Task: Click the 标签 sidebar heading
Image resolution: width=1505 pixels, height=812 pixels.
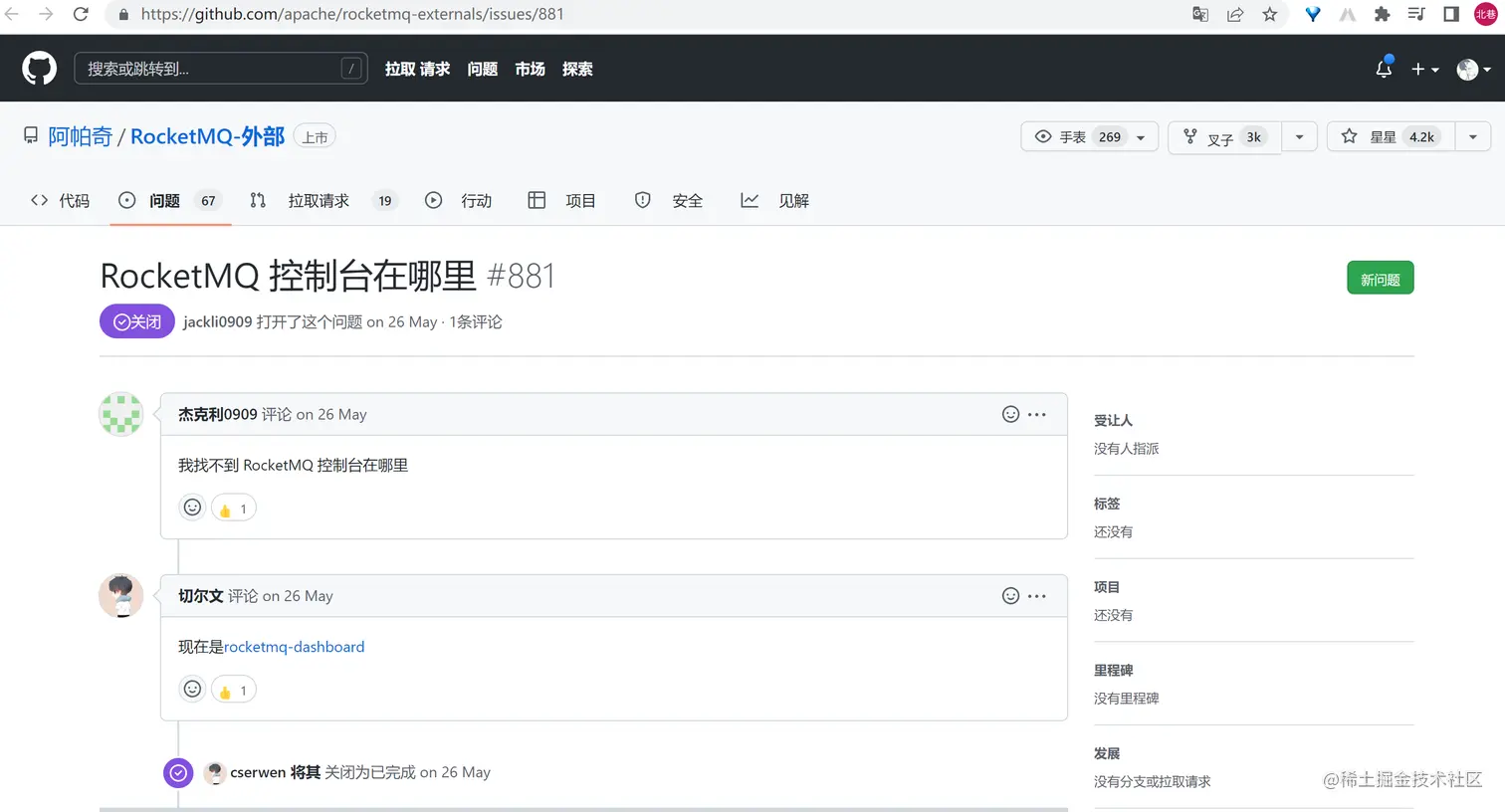Action: (1107, 504)
